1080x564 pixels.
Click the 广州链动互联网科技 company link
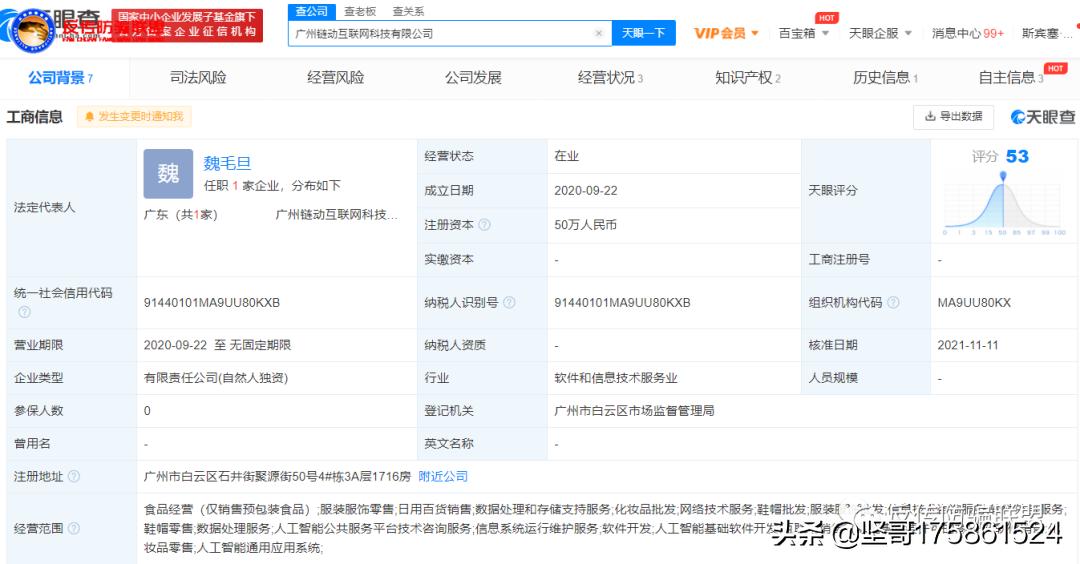click(x=336, y=215)
